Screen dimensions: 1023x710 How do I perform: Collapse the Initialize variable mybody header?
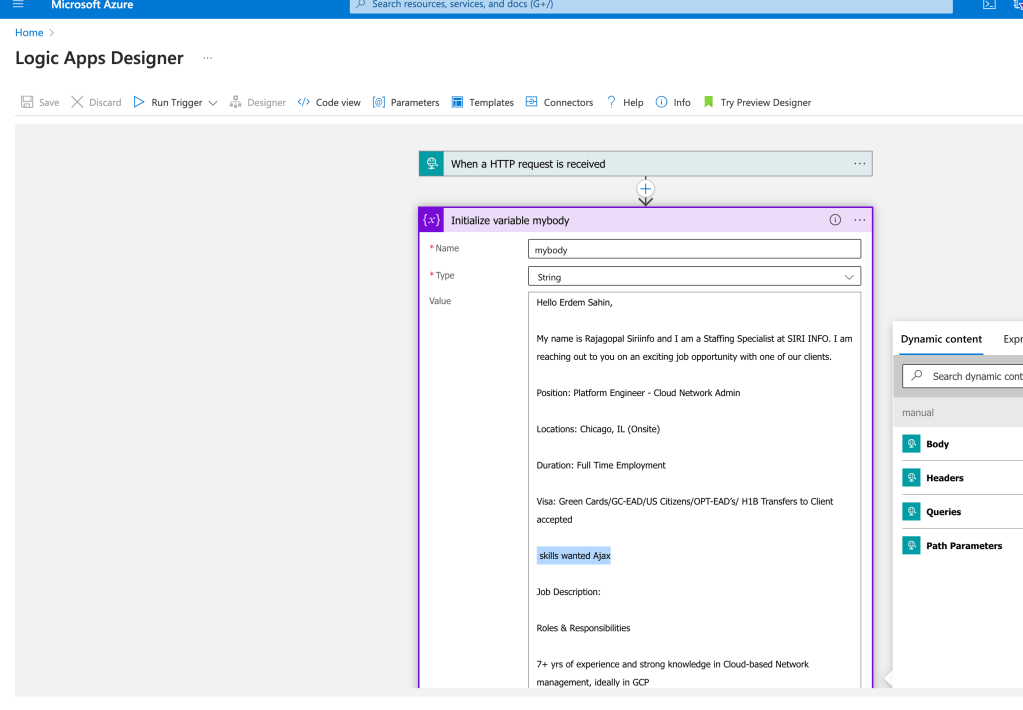(x=645, y=220)
